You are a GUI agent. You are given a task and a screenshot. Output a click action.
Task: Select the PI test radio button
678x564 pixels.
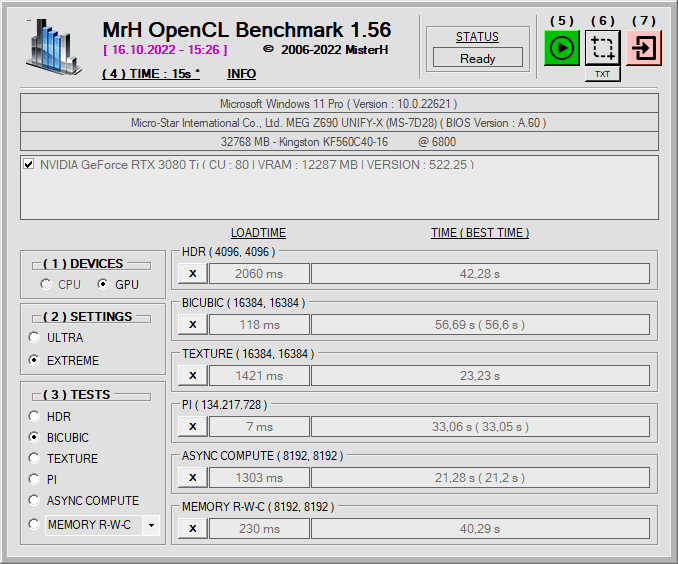(34, 479)
